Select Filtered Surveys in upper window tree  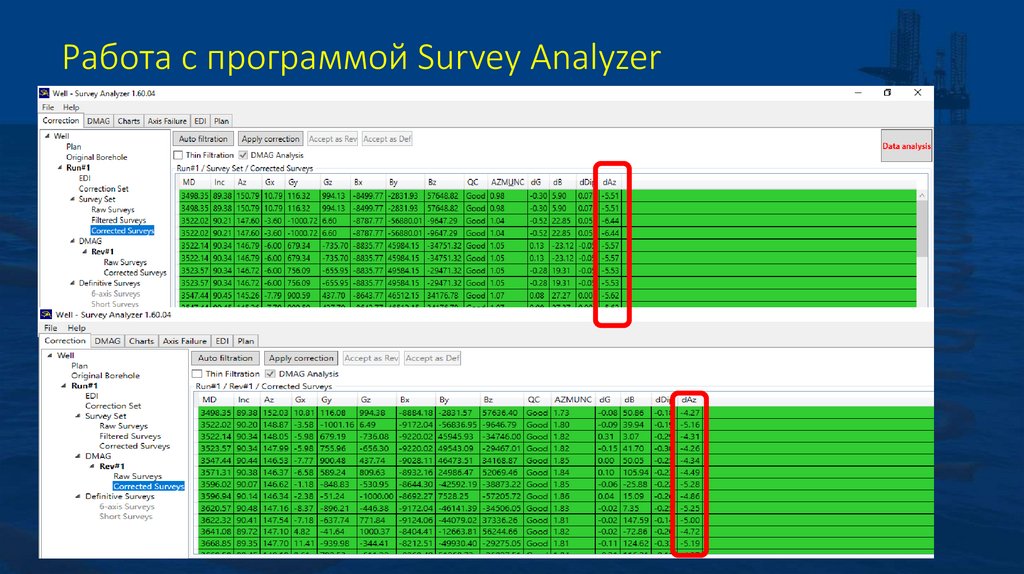click(x=118, y=220)
